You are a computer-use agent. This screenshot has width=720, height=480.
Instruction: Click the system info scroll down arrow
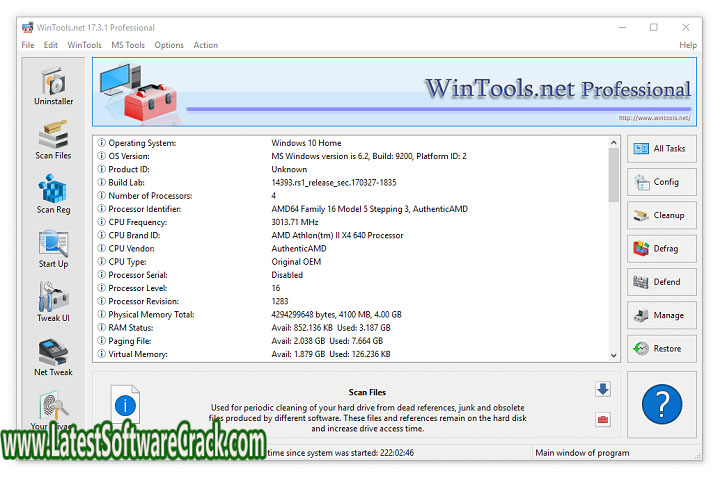point(613,356)
